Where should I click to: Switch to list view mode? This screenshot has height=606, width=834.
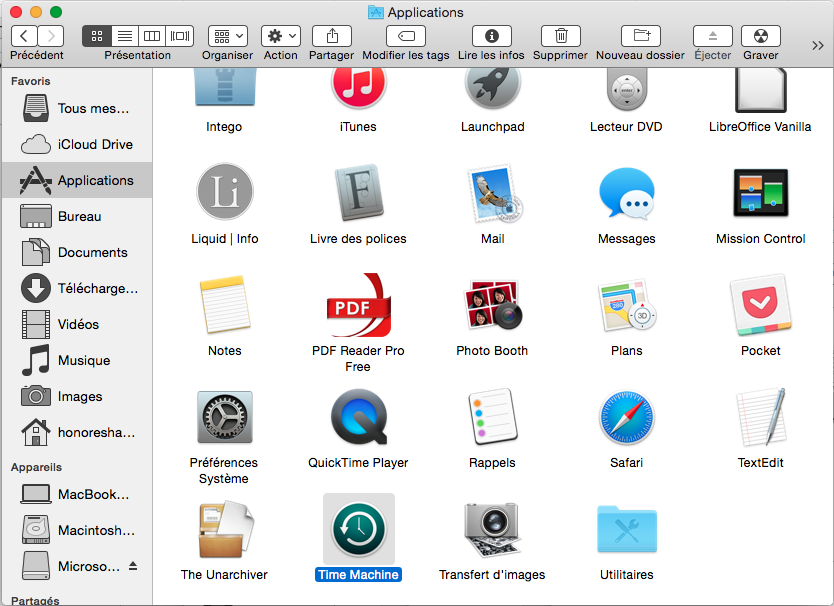pyautogui.click(x=125, y=36)
